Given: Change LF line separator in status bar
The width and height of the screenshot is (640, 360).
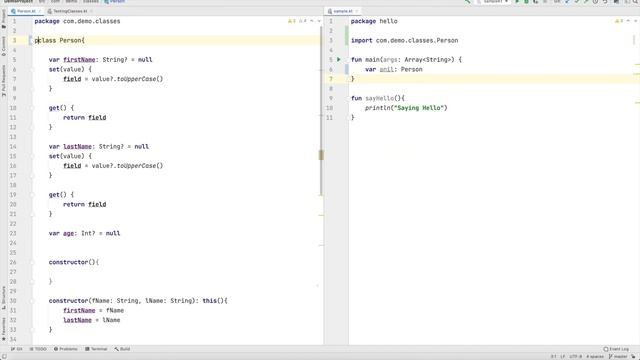Looking at the screenshot, I should 562,357.
